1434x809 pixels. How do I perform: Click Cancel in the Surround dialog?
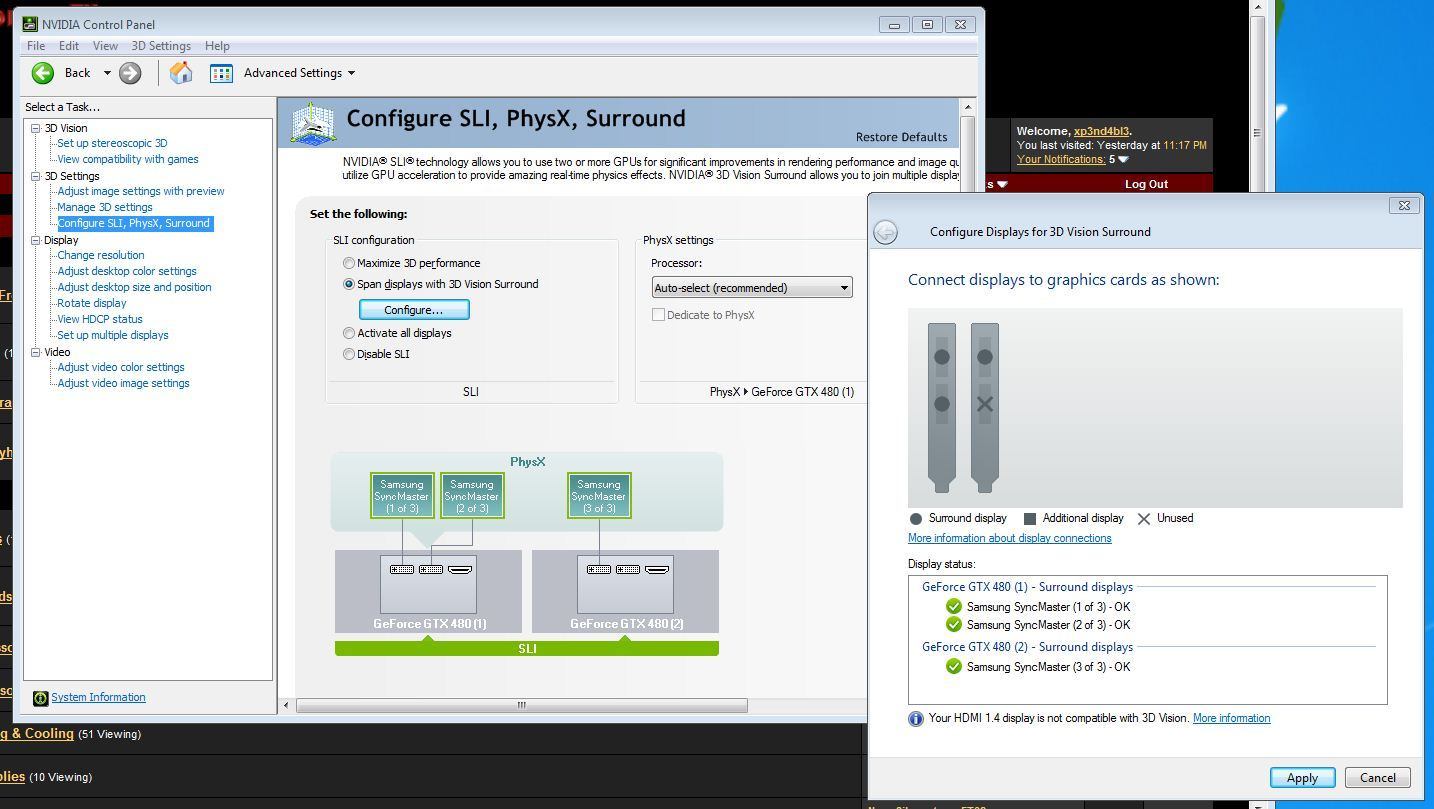click(x=1377, y=778)
